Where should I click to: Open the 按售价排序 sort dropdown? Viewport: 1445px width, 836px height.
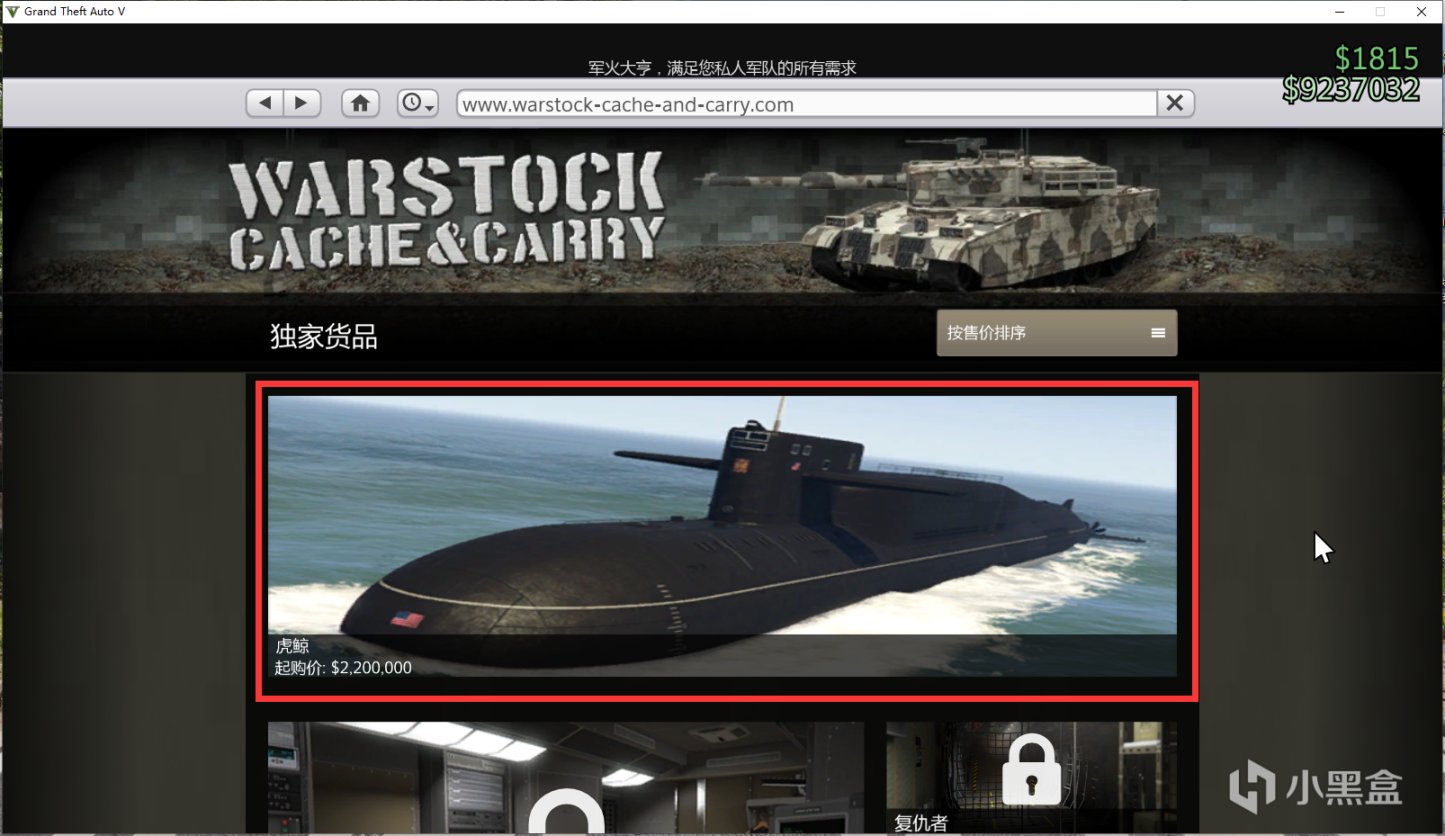pyautogui.click(x=1056, y=333)
